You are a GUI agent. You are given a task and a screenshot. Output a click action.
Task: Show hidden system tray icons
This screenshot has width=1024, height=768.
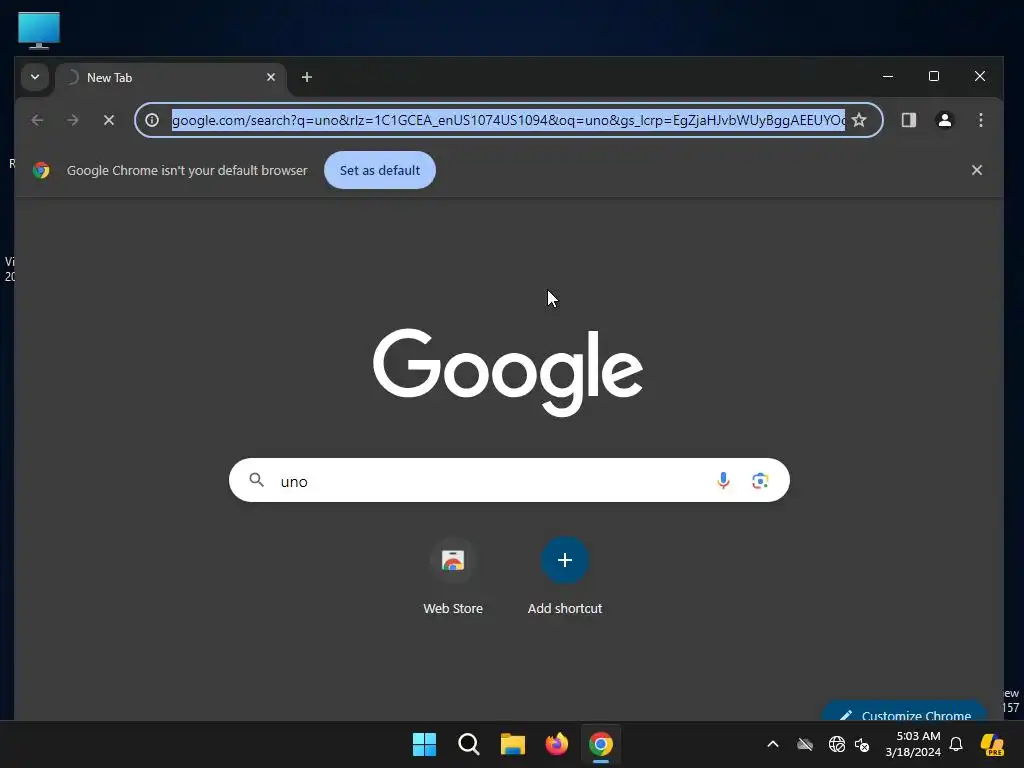tap(773, 744)
